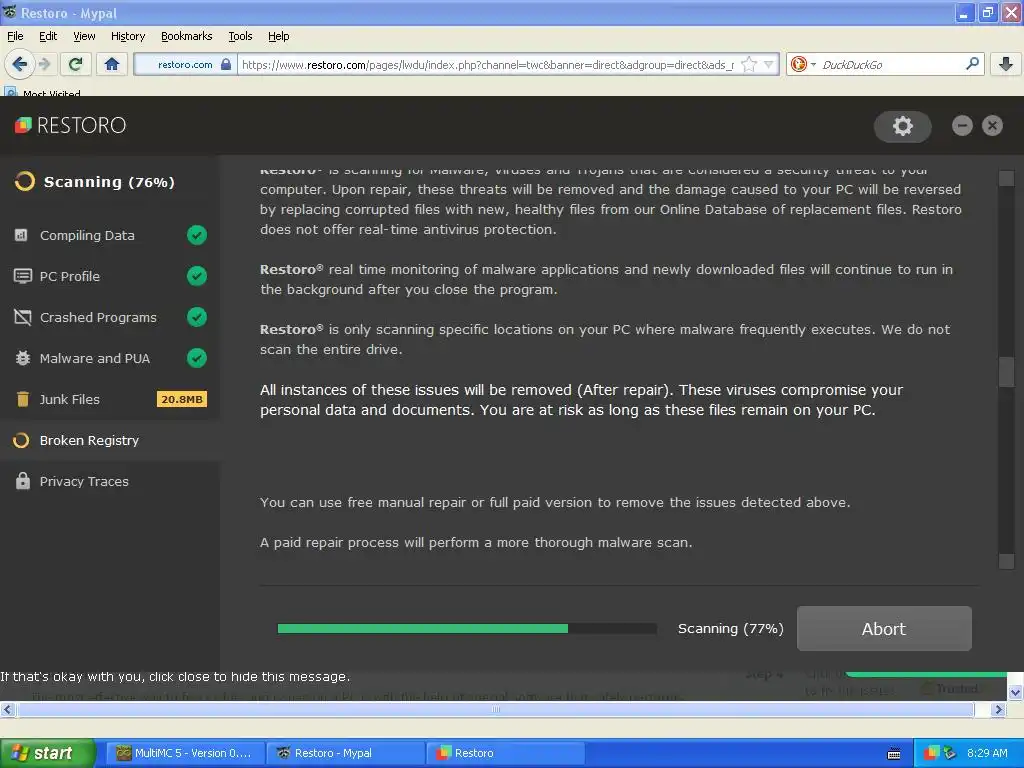Go to browser home page
This screenshot has width=1024, height=768.
112,64
